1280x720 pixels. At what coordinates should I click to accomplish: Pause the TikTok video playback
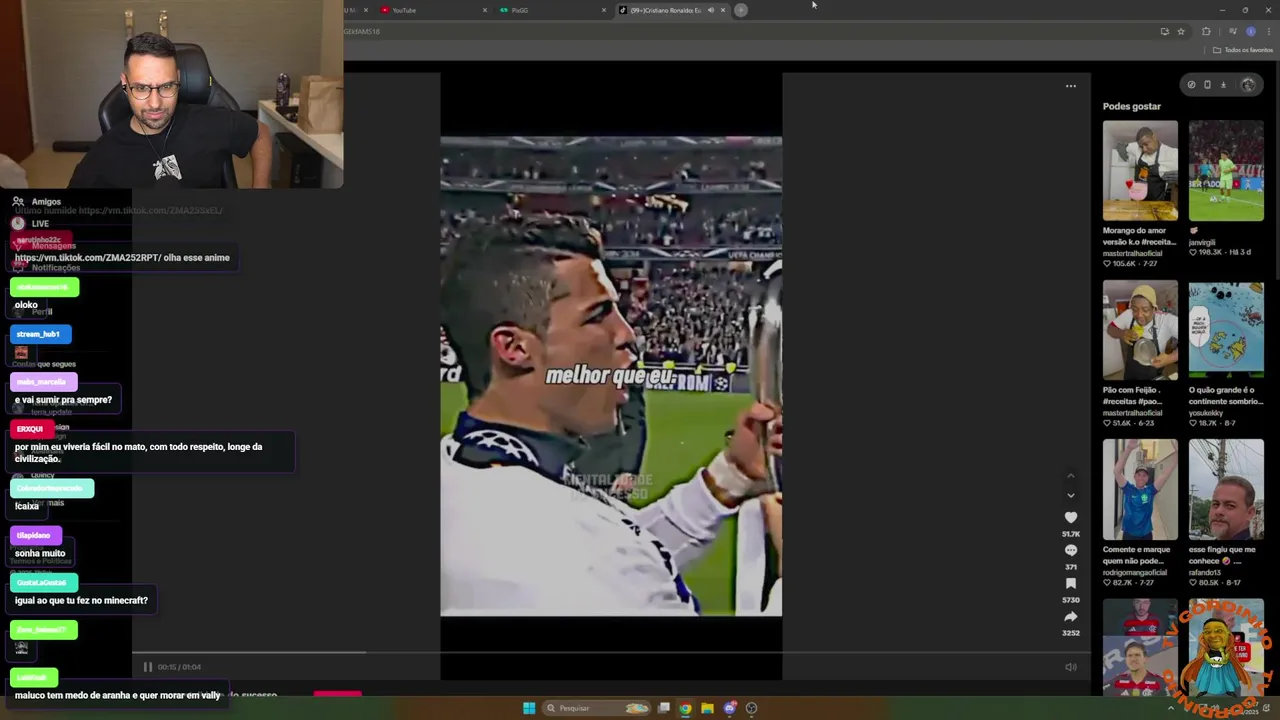(x=147, y=667)
